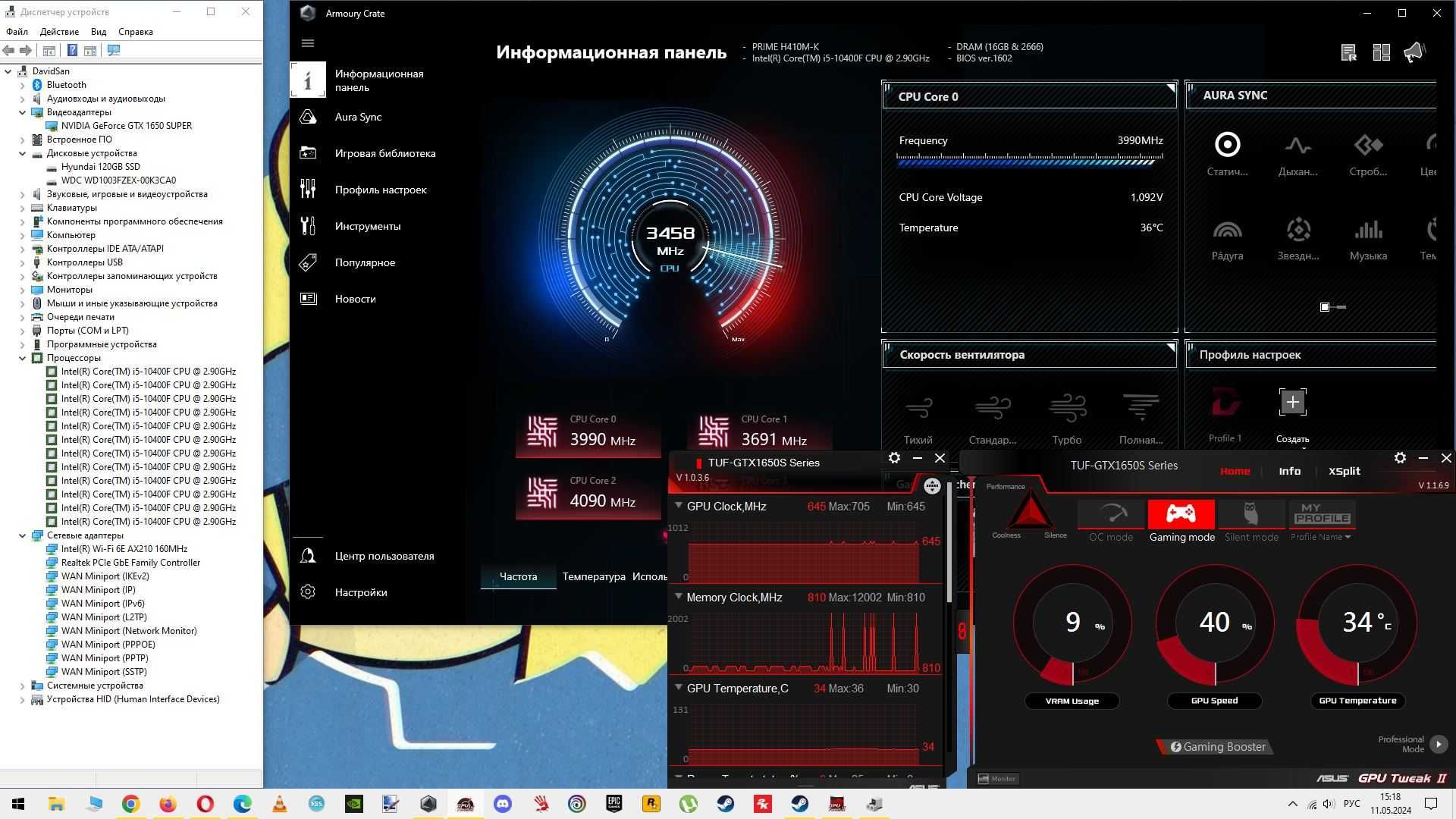This screenshot has width=1456, height=819.
Task: Open Aura Sync in Armoury Crate sidebar
Action: click(358, 117)
